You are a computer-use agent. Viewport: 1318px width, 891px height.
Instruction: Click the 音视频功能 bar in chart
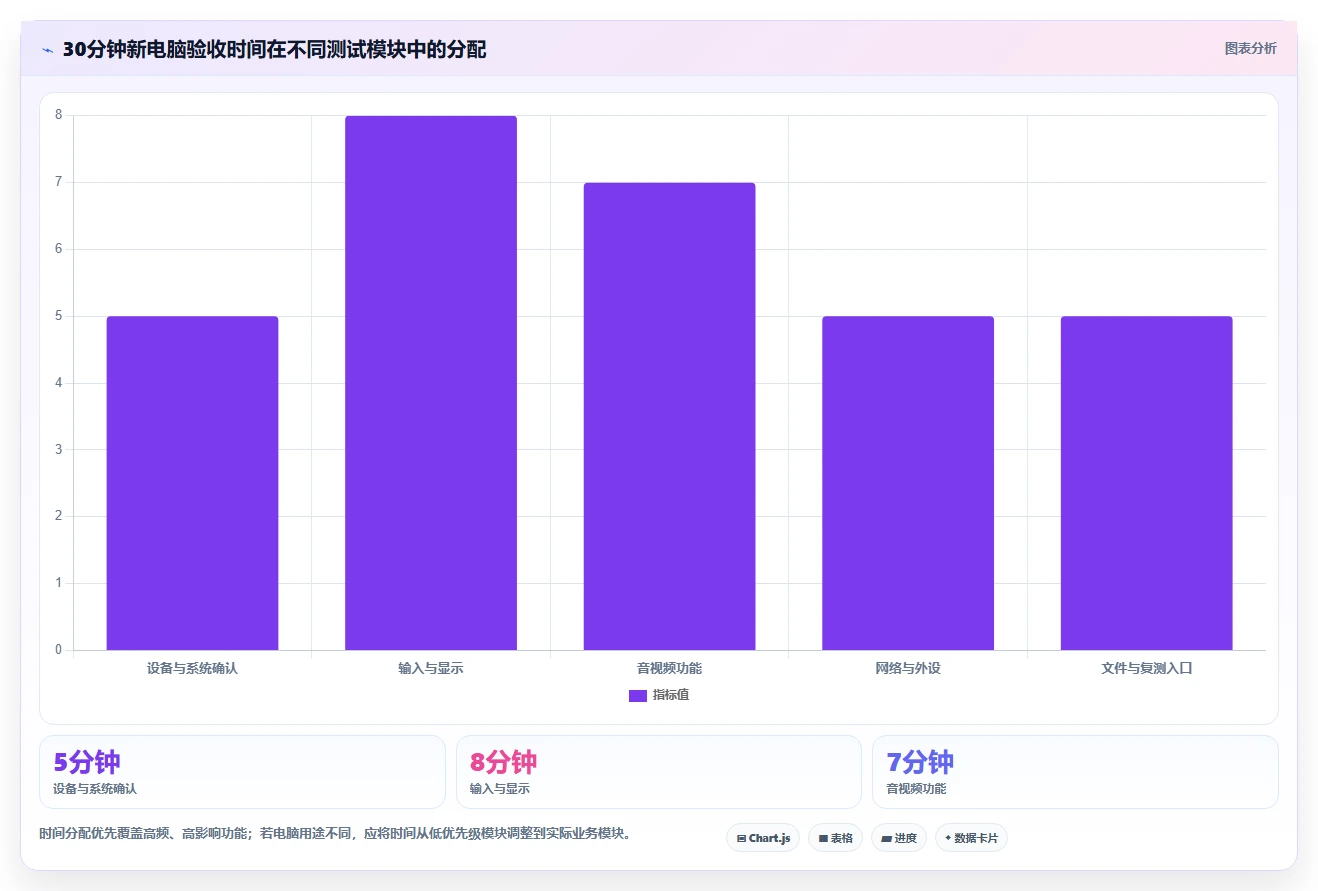pyautogui.click(x=669, y=416)
